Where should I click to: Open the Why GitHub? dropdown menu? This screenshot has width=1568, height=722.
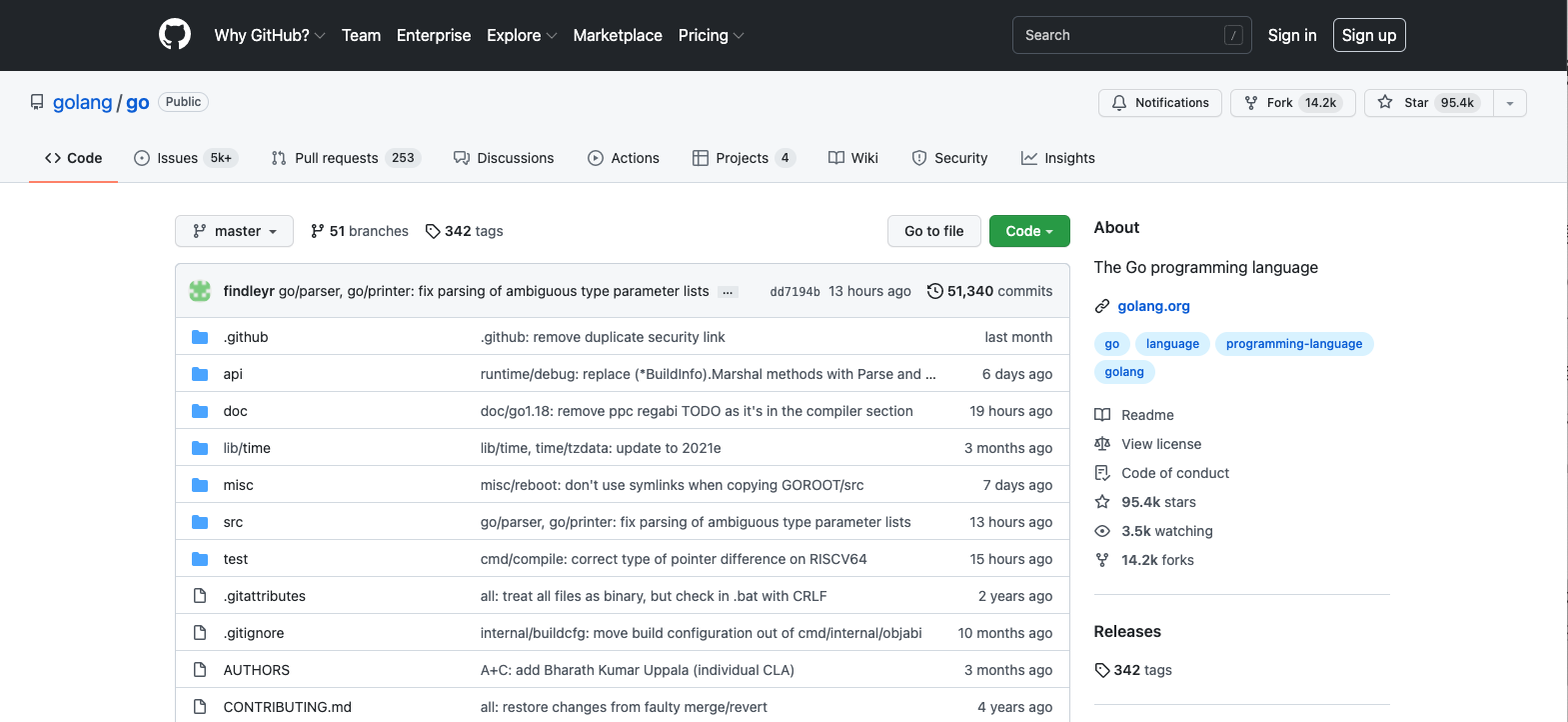[x=270, y=35]
